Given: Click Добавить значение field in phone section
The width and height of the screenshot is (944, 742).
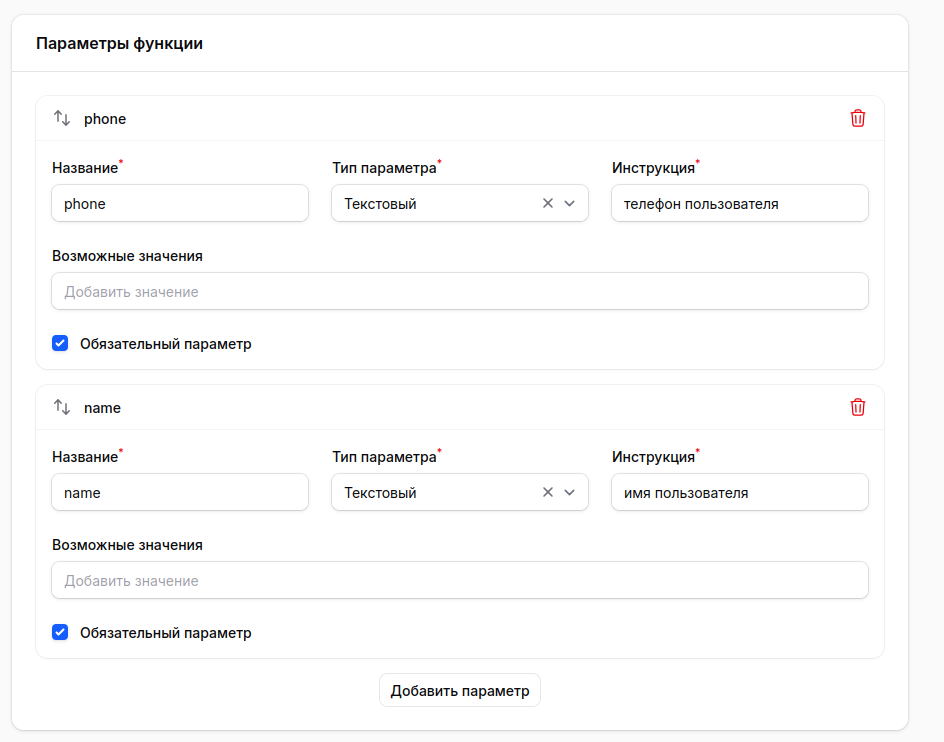Looking at the screenshot, I should pos(460,292).
